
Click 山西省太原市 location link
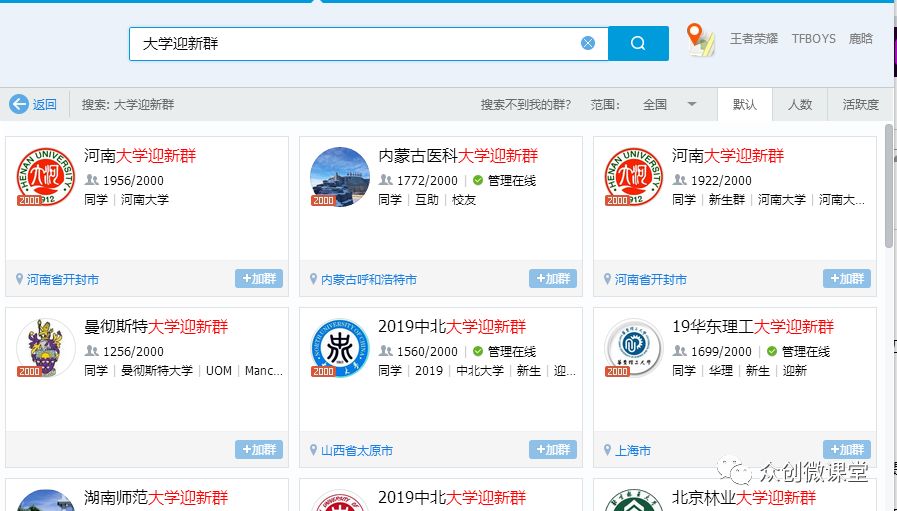coord(357,450)
